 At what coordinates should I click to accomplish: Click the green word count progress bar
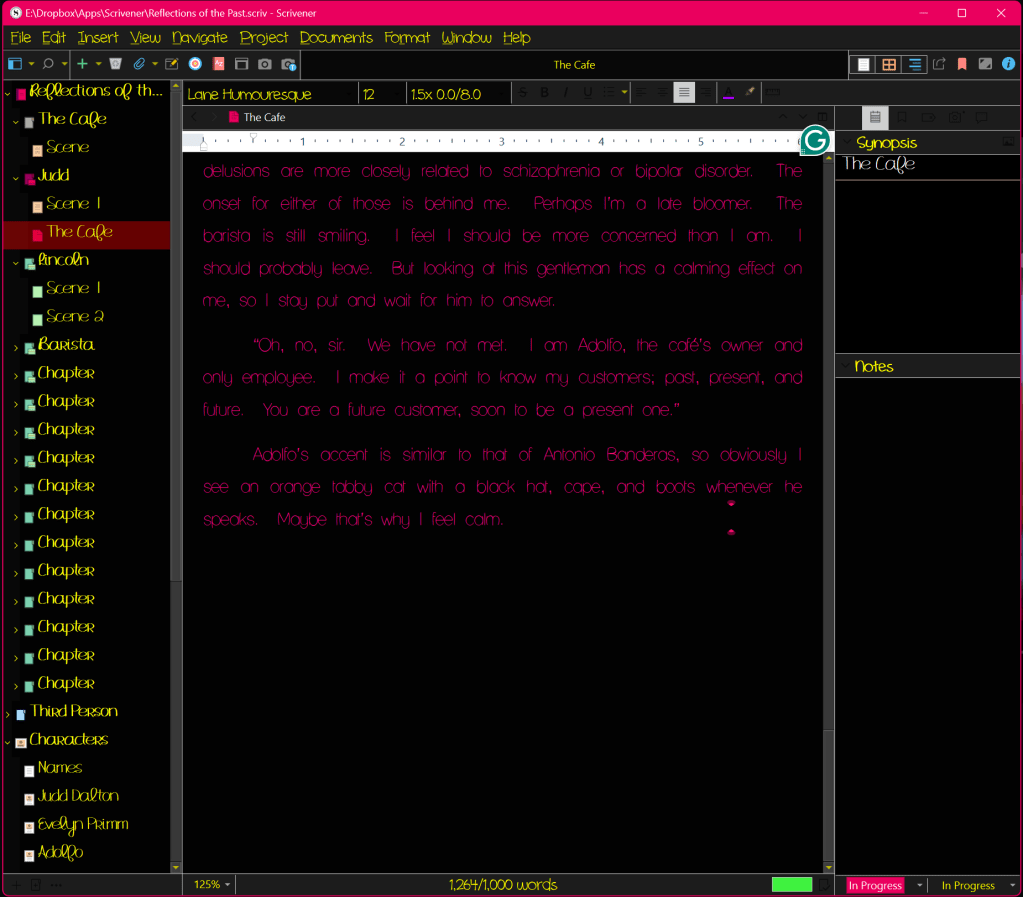791,885
